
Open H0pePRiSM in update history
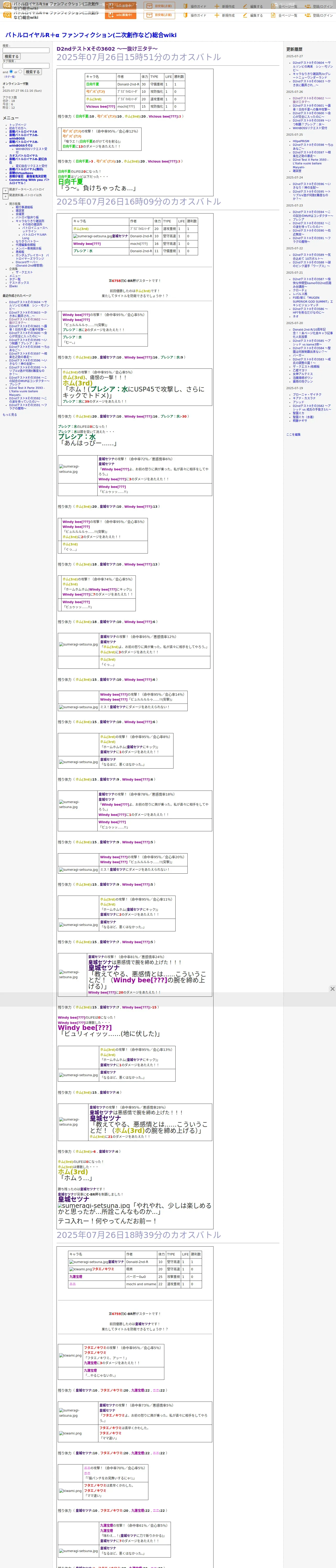(x=301, y=141)
